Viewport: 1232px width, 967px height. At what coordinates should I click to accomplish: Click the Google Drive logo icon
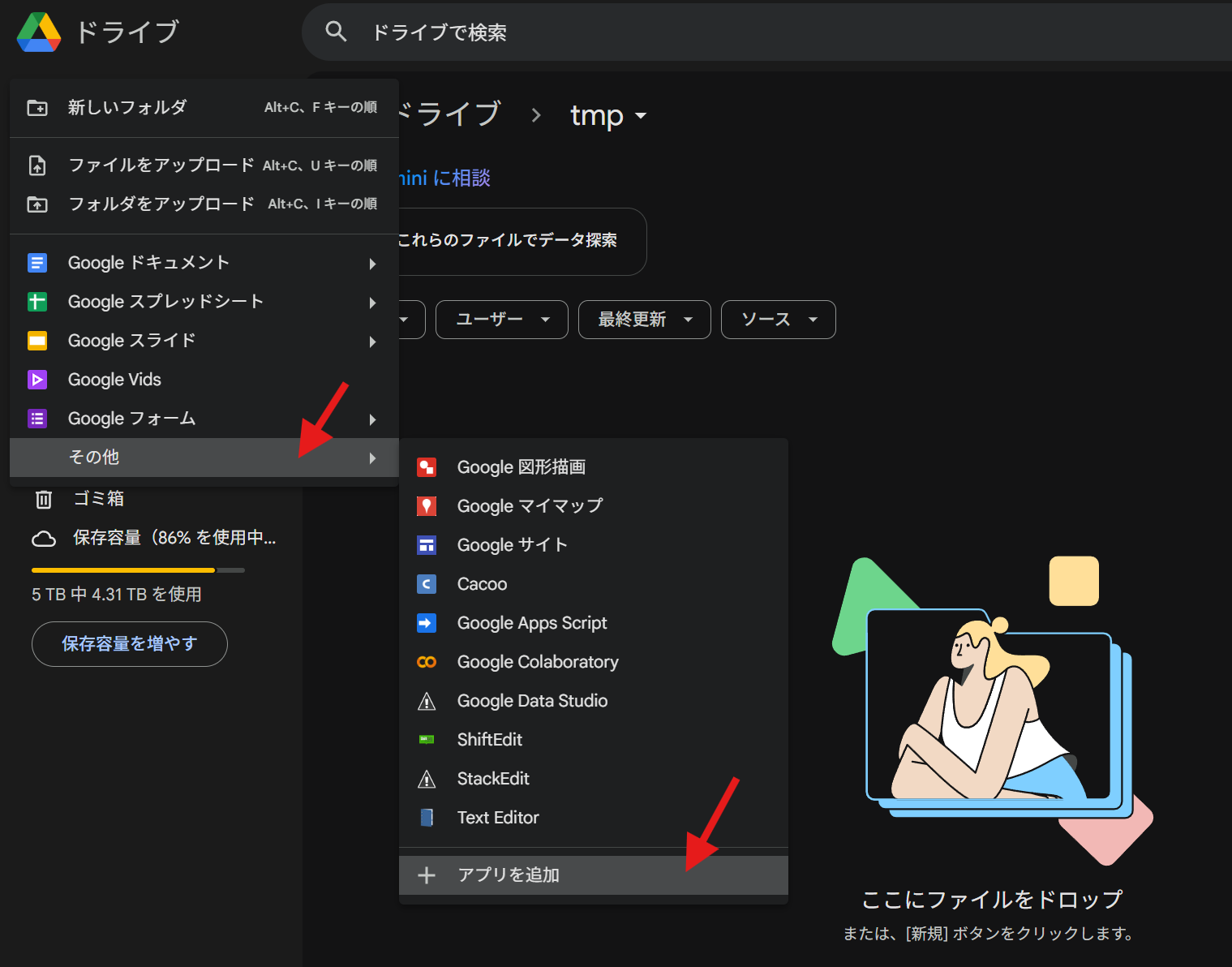[39, 32]
